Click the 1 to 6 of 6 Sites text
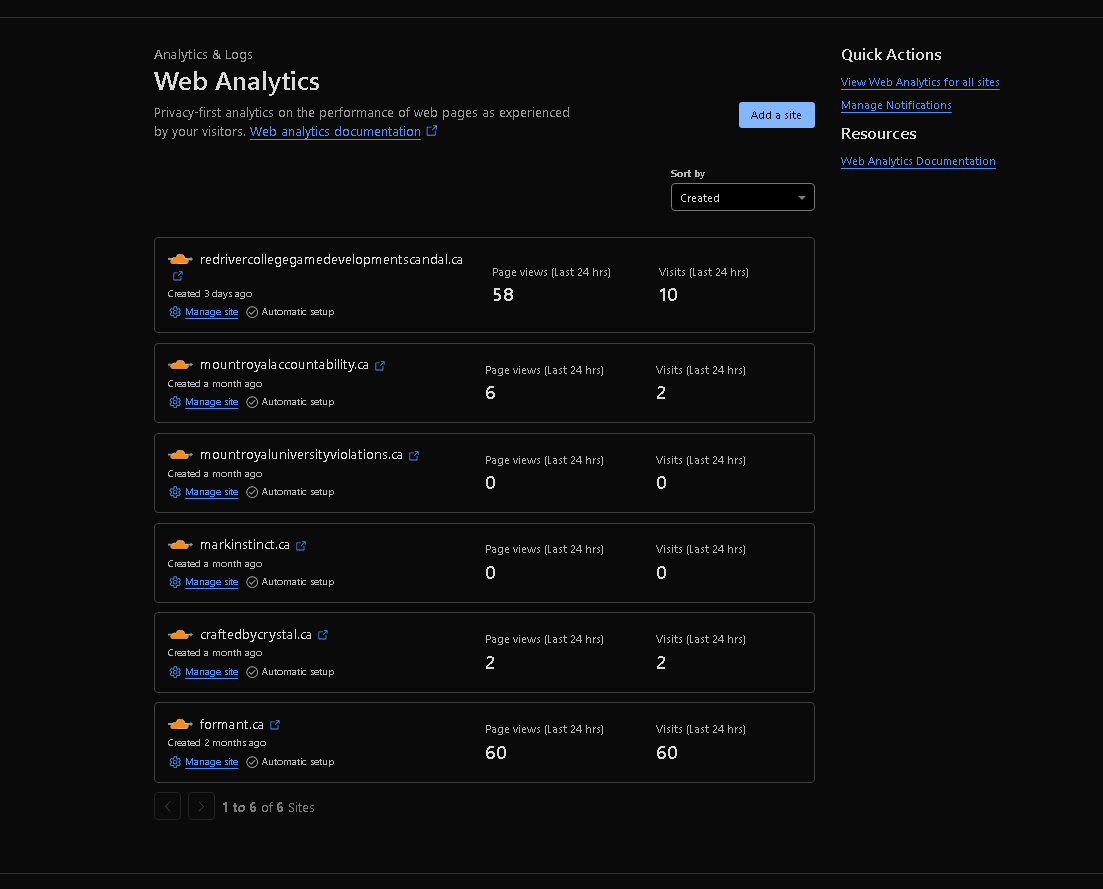Image resolution: width=1103 pixels, height=889 pixels. 268,807
